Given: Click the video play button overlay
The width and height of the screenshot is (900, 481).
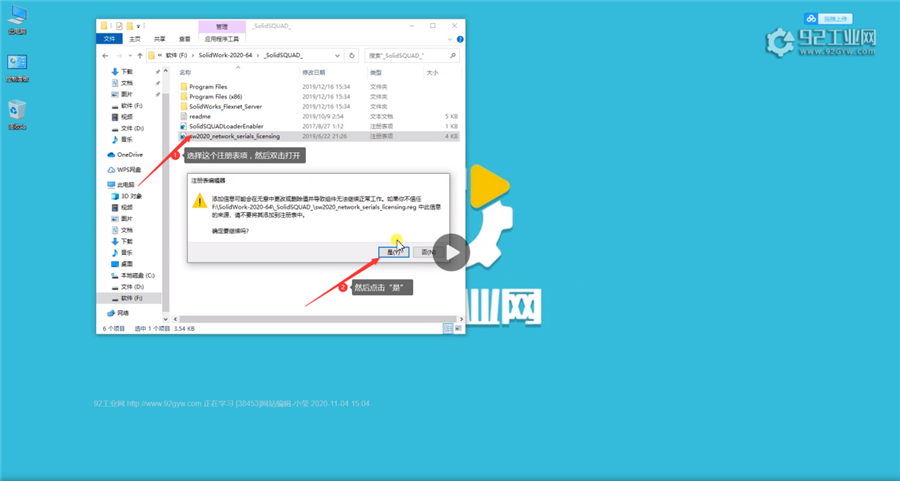Looking at the screenshot, I should pos(451,253).
